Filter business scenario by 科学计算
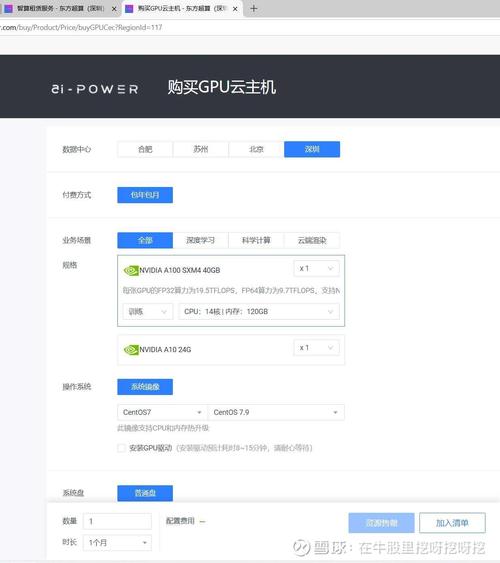Screen dimensions: 500x563 click(256, 241)
